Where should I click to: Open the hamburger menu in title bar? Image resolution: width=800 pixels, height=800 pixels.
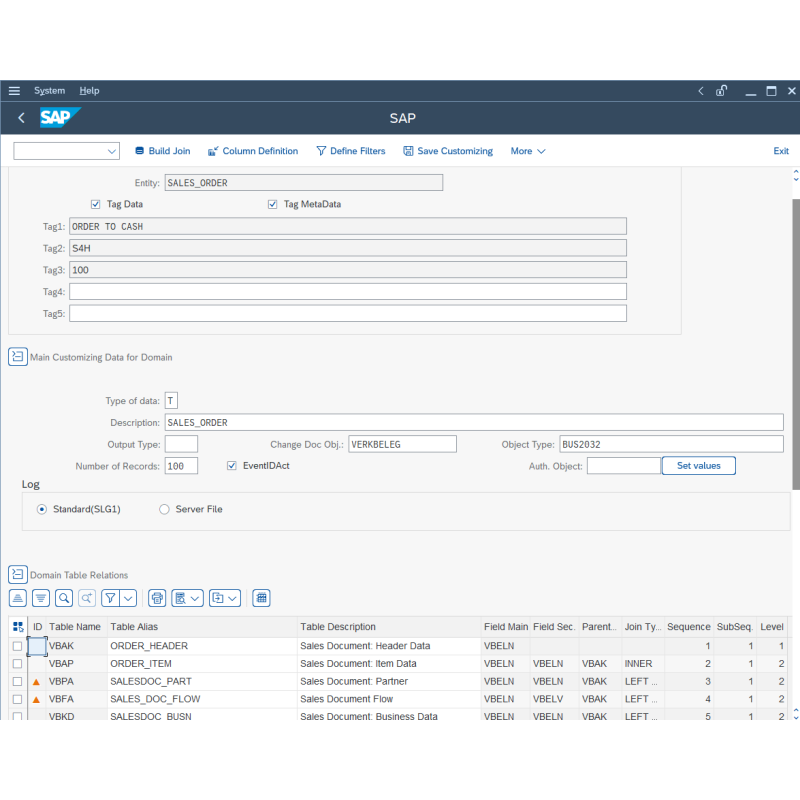click(x=14, y=91)
